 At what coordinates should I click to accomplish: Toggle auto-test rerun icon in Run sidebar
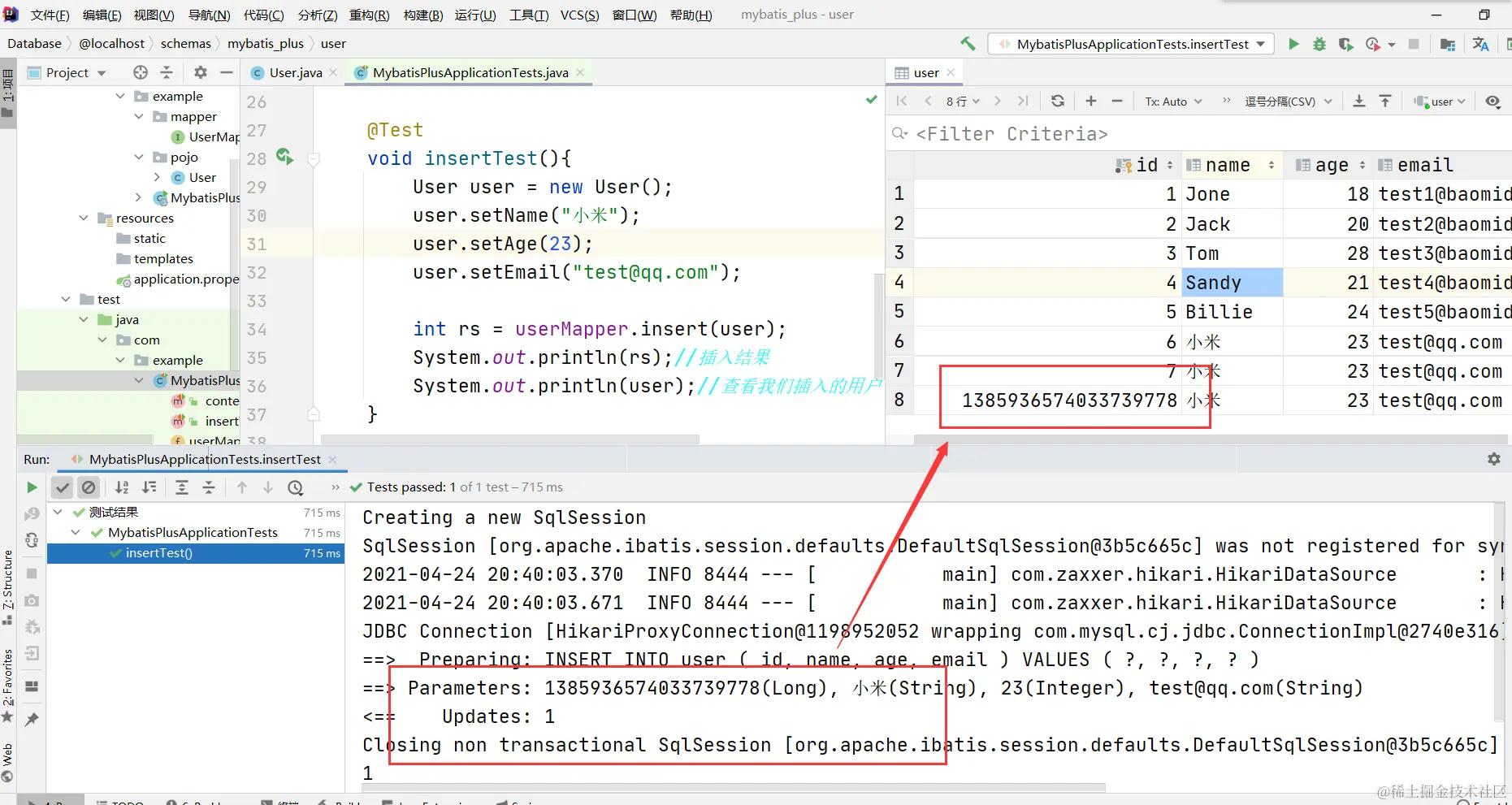(32, 540)
